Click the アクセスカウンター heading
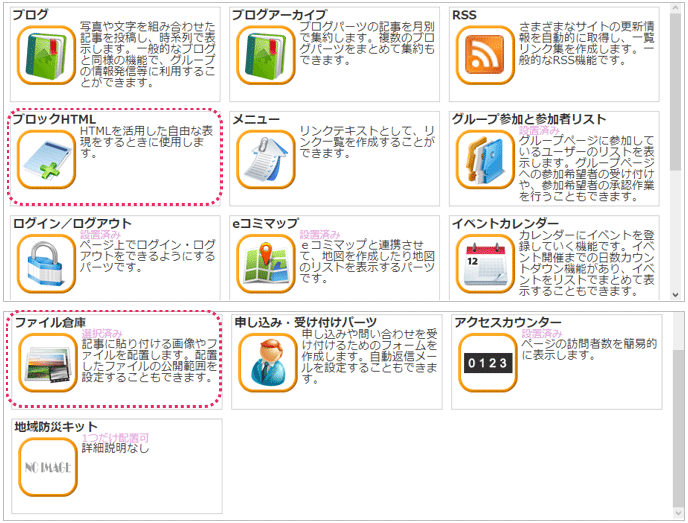 pyautogui.click(x=507, y=322)
